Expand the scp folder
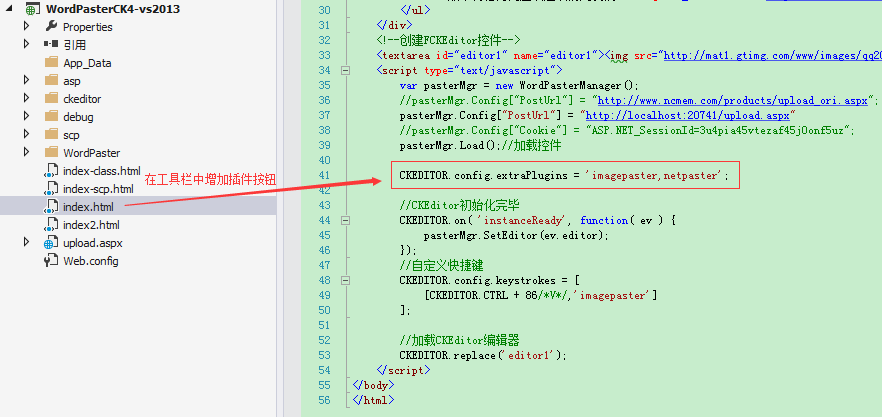Image resolution: width=882 pixels, height=417 pixels. 26,134
